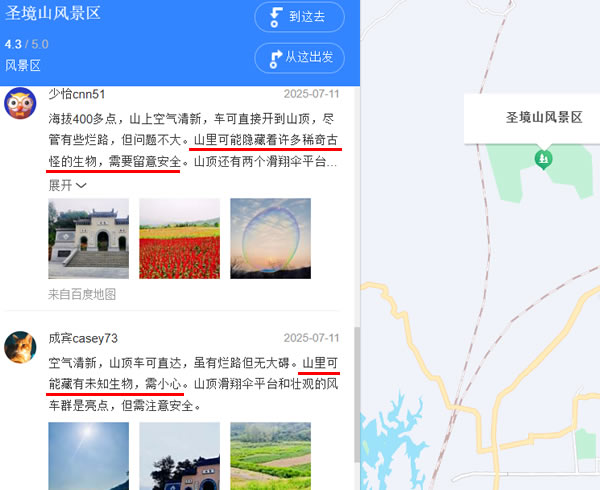Open the green terraced fields photo

271,456
